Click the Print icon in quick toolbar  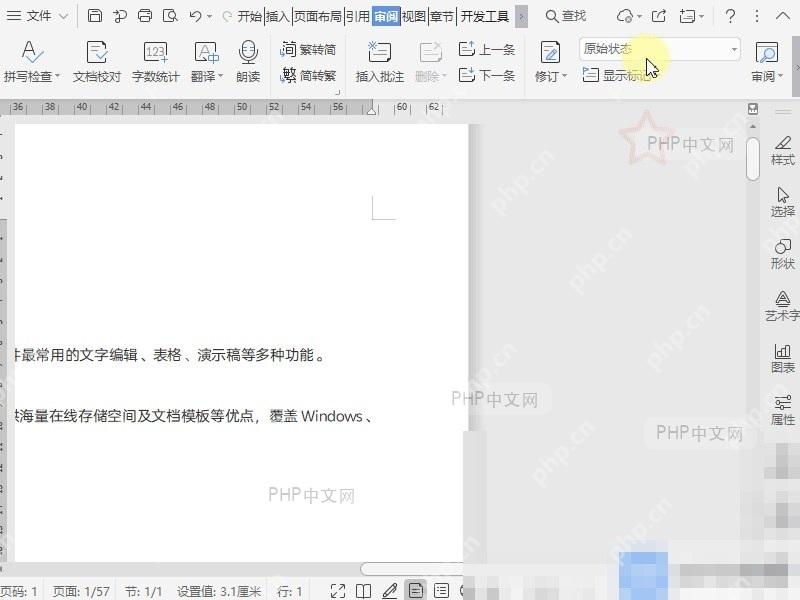point(145,16)
